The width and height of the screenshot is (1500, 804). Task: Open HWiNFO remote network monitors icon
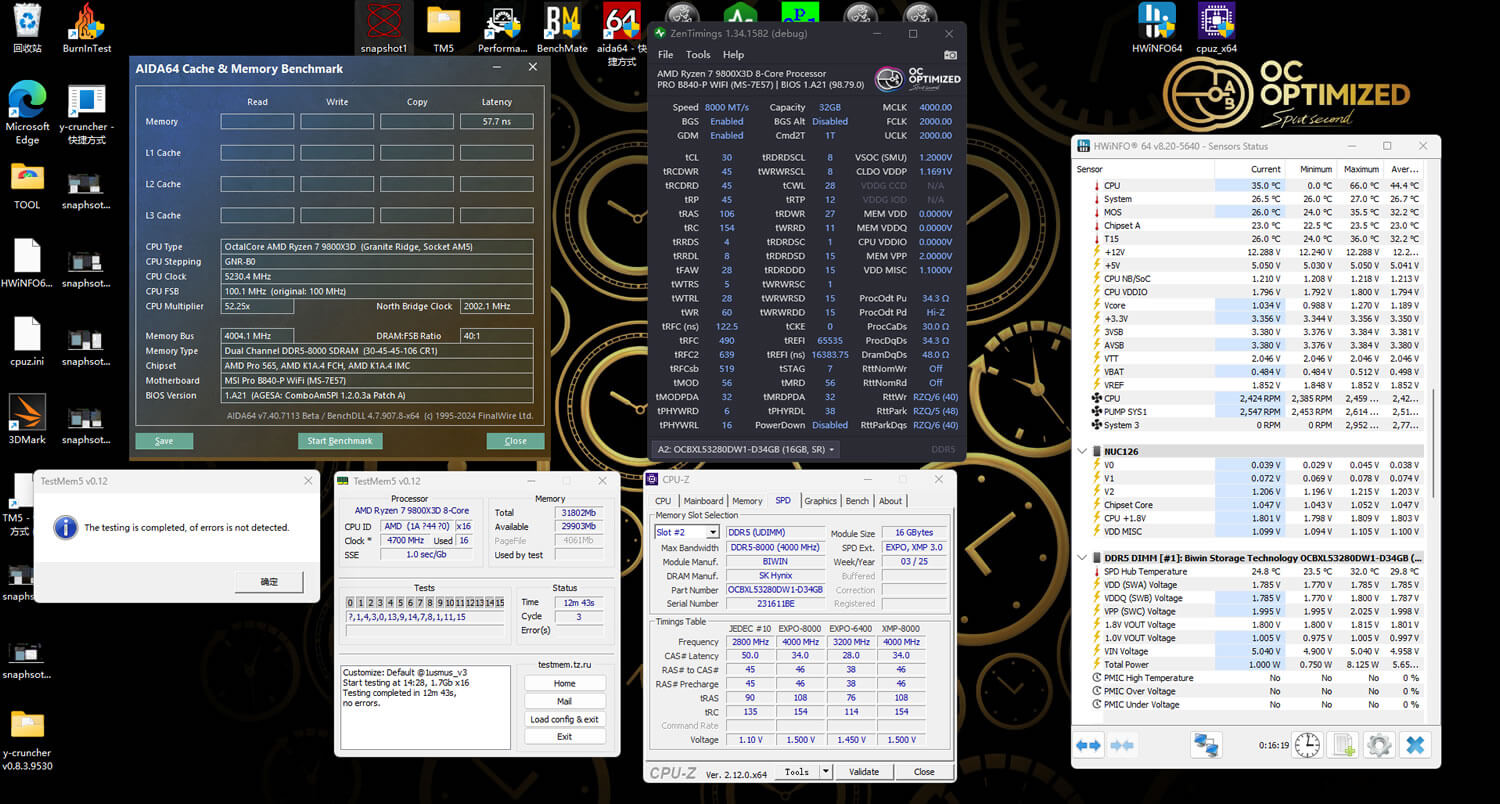[1206, 745]
